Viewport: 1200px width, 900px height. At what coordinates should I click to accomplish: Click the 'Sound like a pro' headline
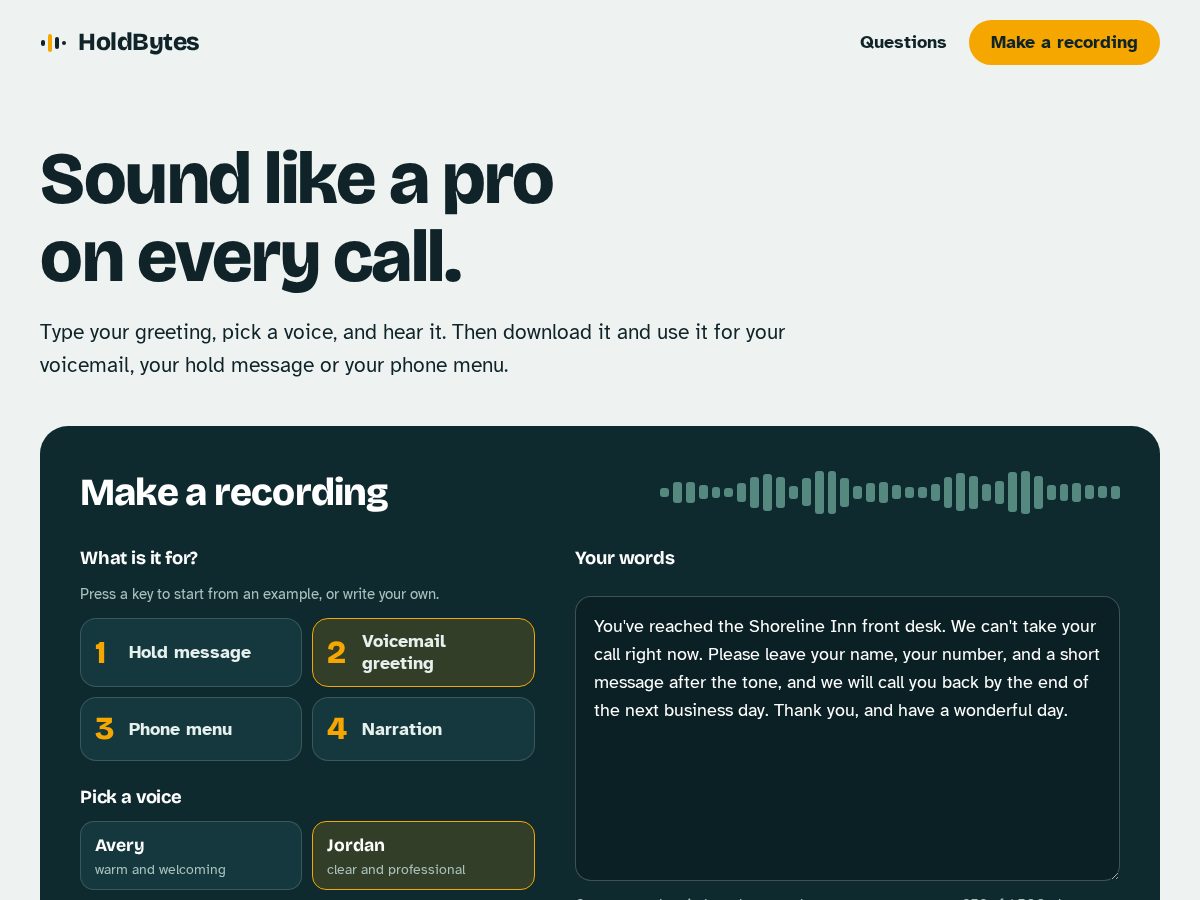pyautogui.click(x=297, y=217)
